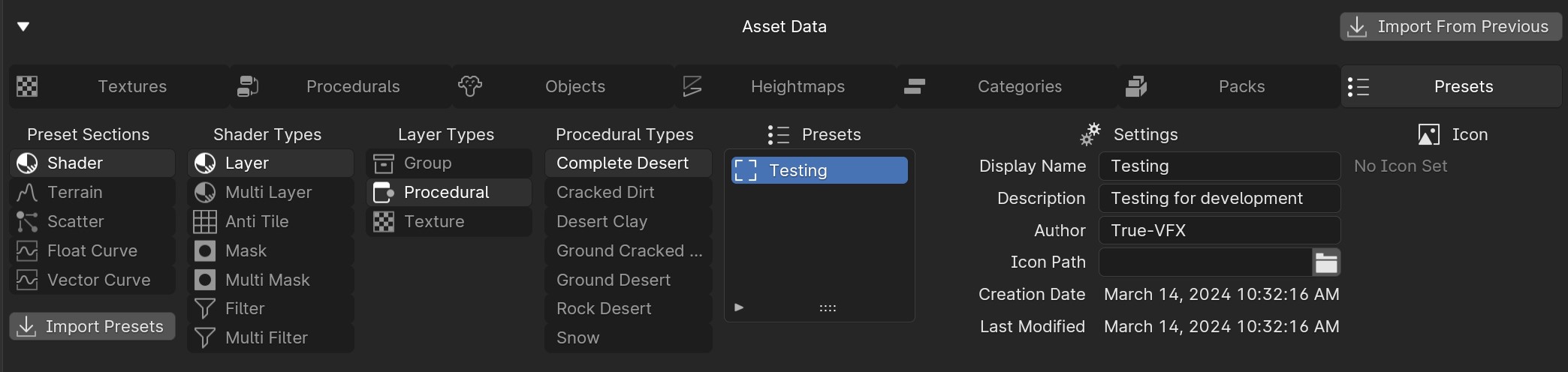
Task: Pick the Multi Filter shader type
Action: click(270, 338)
